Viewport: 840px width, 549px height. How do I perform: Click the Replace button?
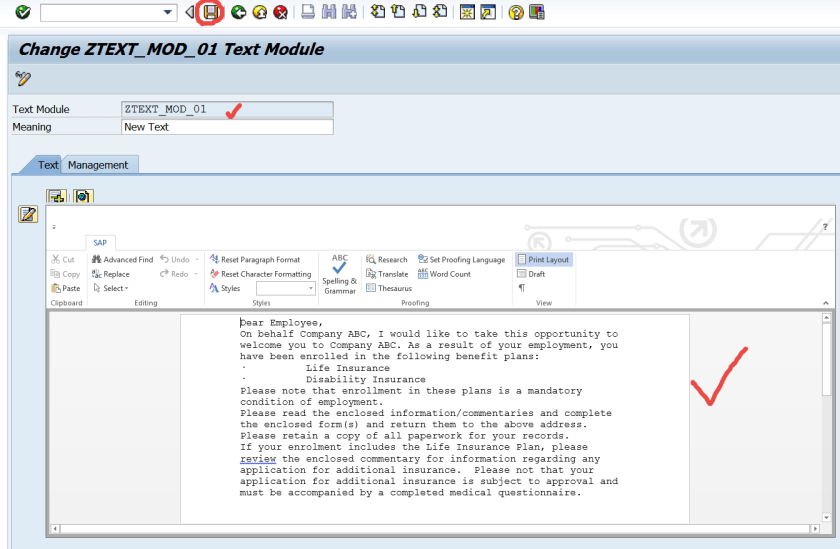pos(111,274)
